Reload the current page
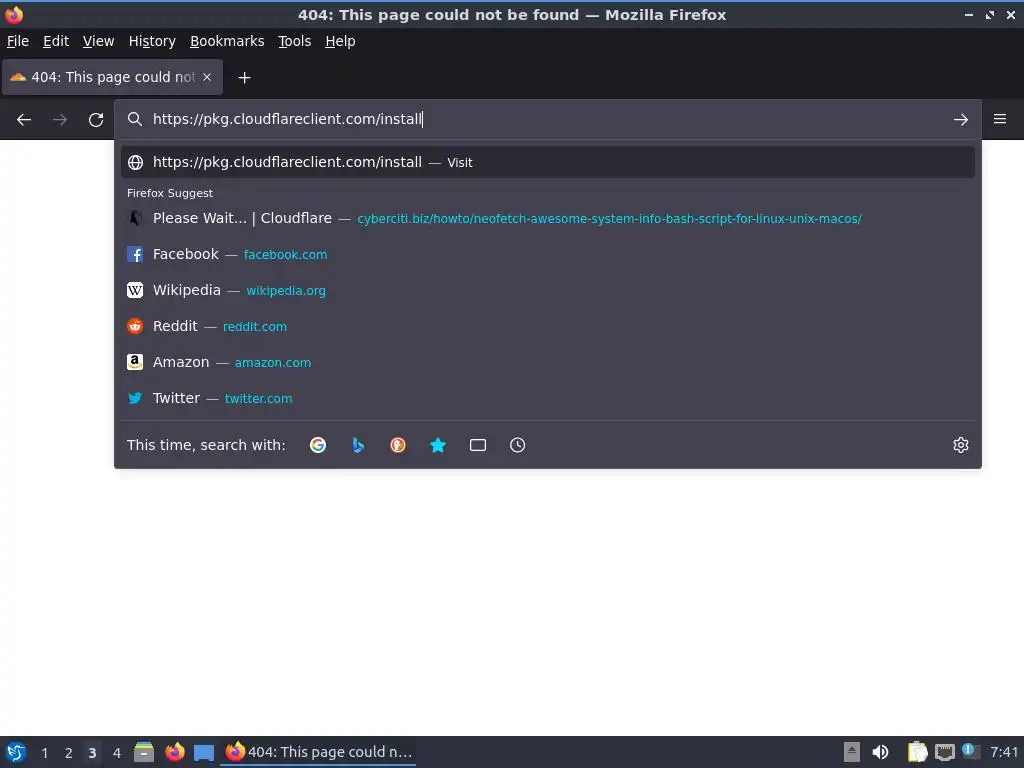1024x768 pixels. coord(96,120)
